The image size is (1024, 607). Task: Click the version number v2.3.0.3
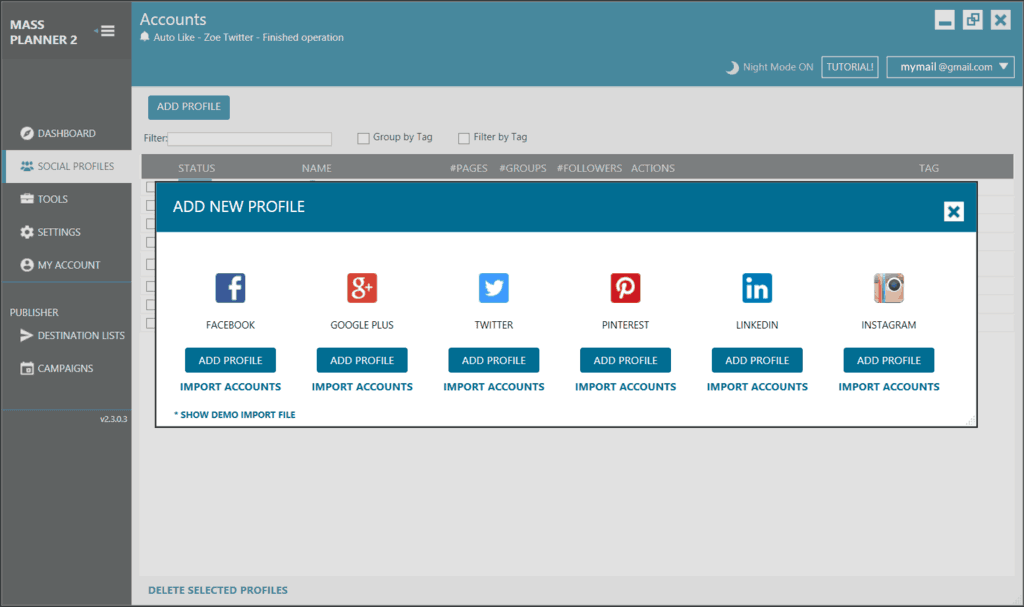pyautogui.click(x=114, y=419)
